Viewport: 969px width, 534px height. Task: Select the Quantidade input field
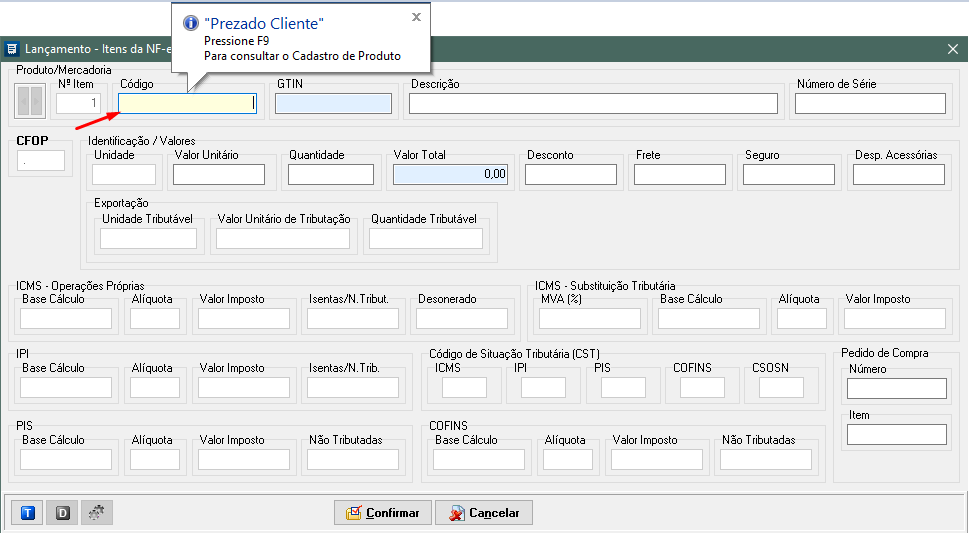[330, 175]
